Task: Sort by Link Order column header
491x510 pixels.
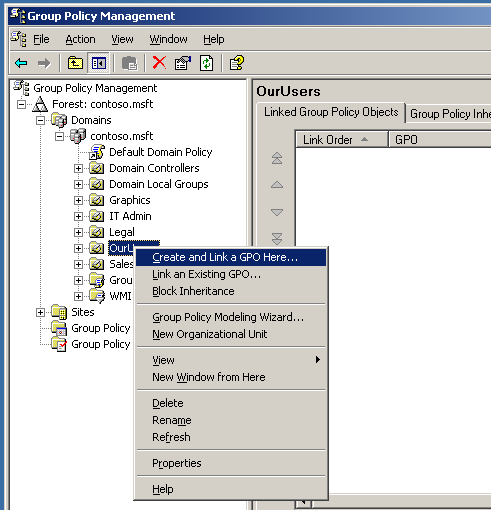Action: (x=342, y=140)
